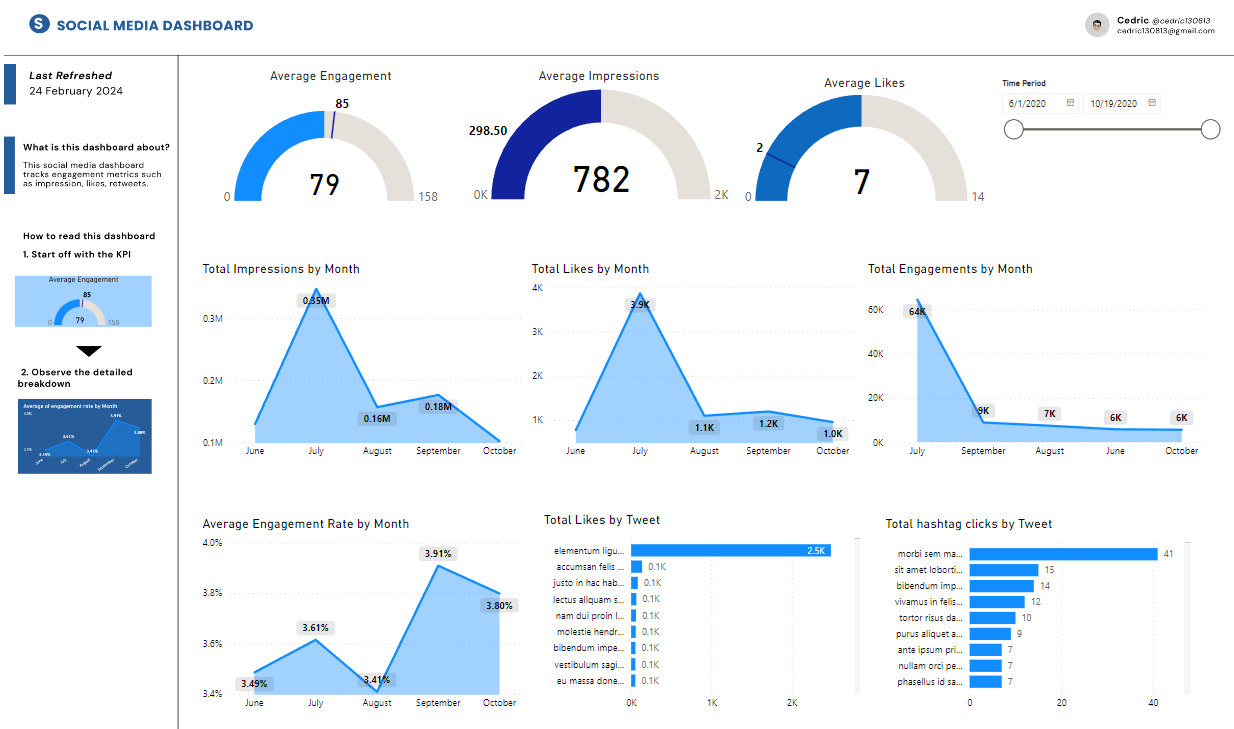Image resolution: width=1234 pixels, height=729 pixels.
Task: Click the nullam orci pe... hashtag label
Action: point(929,666)
